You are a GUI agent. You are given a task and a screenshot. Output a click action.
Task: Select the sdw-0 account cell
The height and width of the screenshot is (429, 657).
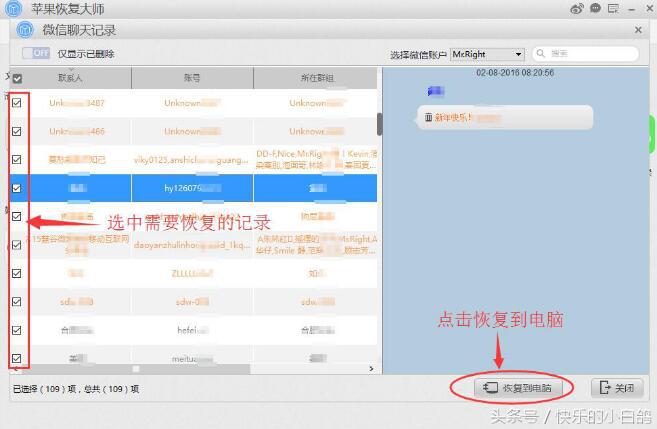point(192,301)
